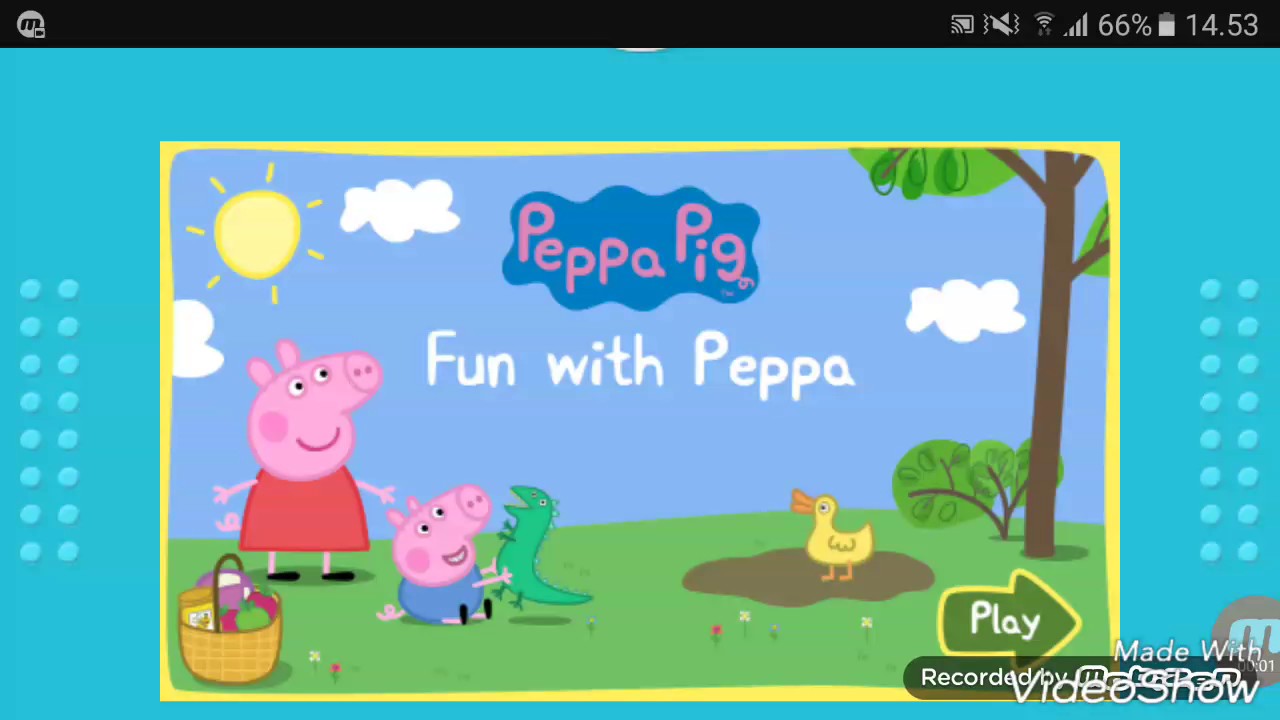Viewport: 1280px width, 720px height.
Task: Tap the battery icon showing 66%
Action: pos(1166,25)
